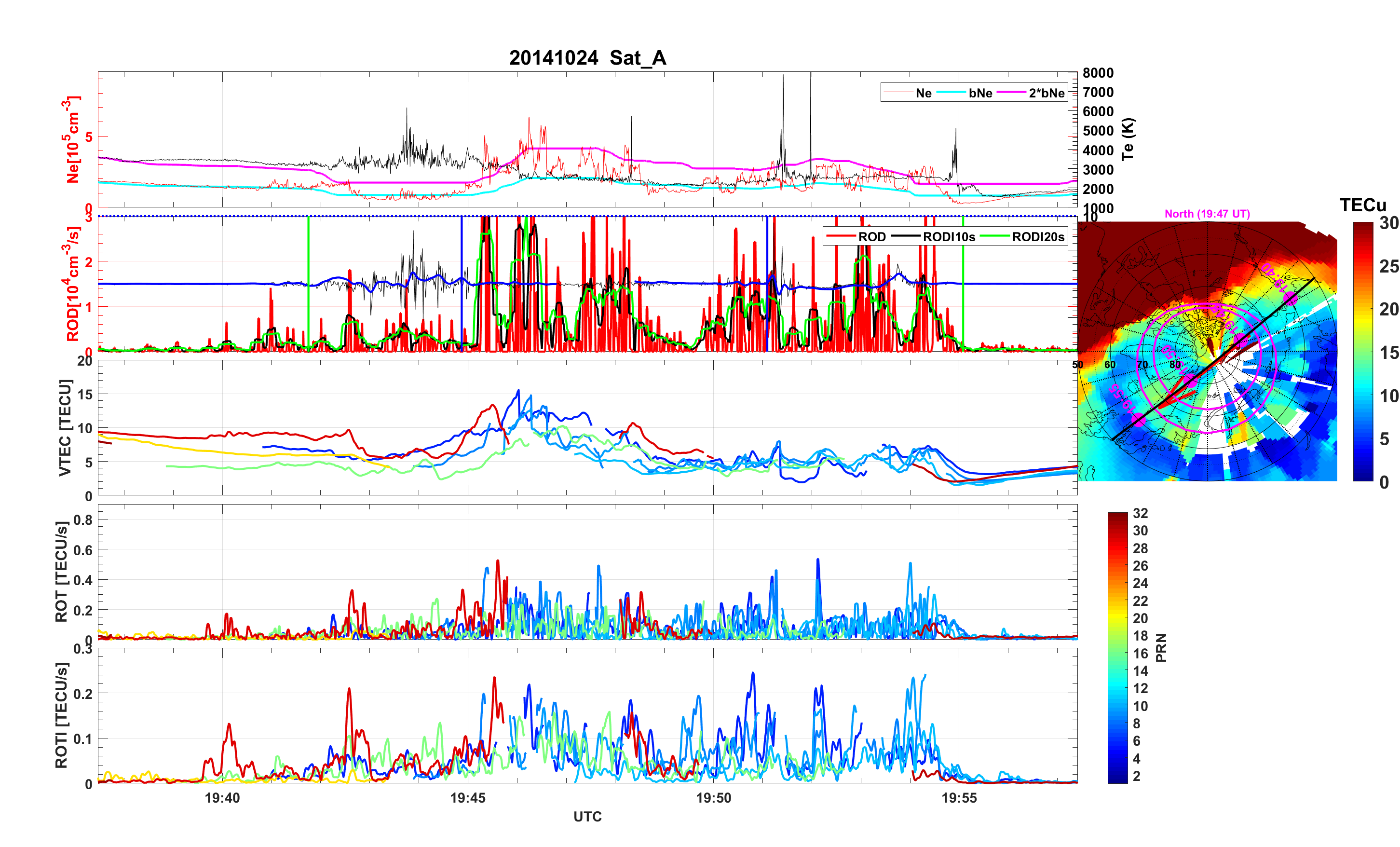Screen dimensions: 1400x847
Task: Click the plot title 20141024 Sat_A
Action: (587, 58)
